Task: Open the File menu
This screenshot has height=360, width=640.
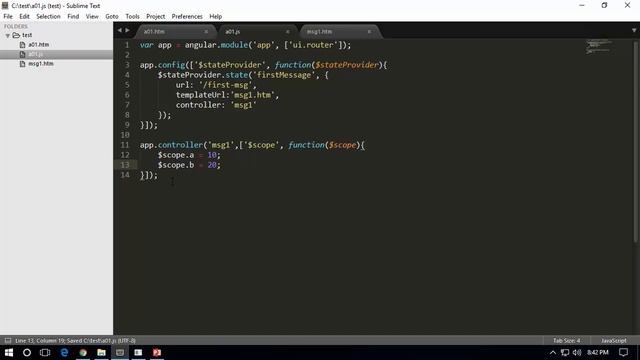Action: (8, 16)
